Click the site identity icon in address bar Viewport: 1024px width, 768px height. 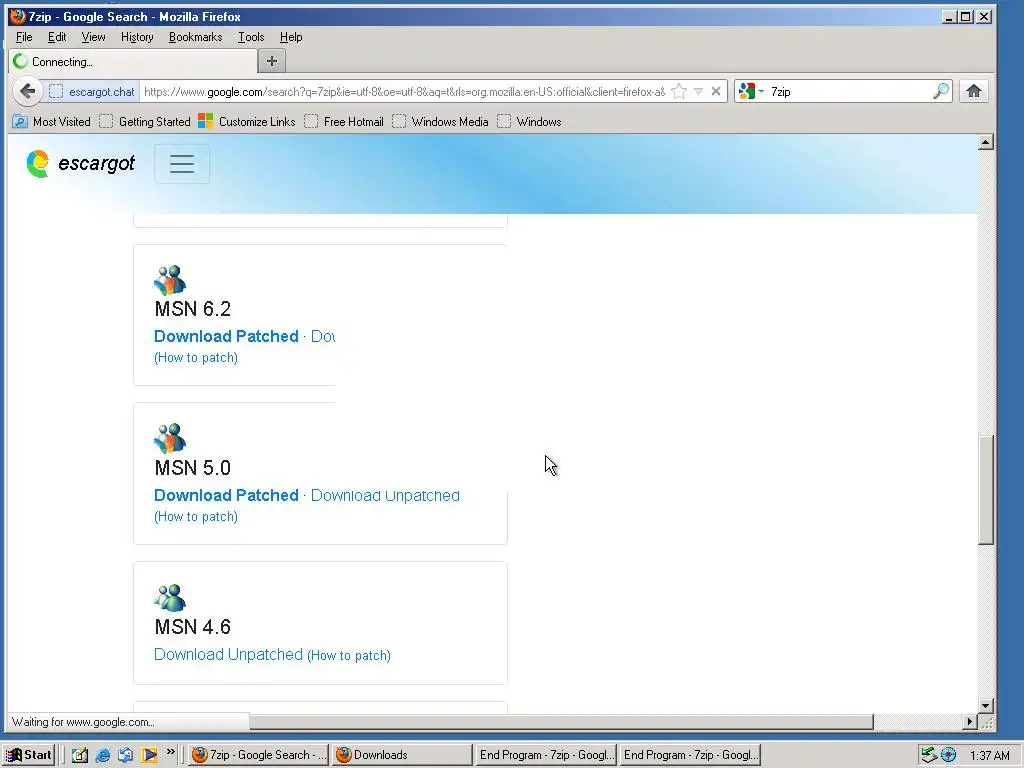pyautogui.click(x=56, y=91)
